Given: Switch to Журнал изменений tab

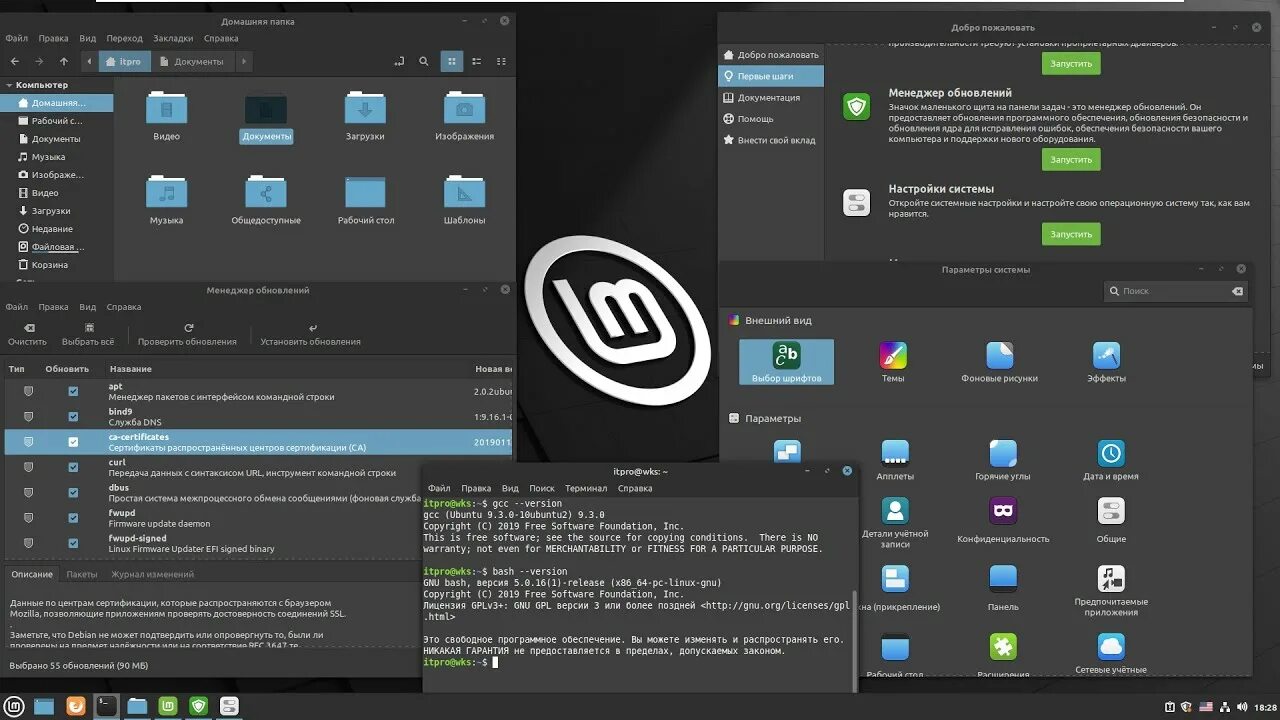Looking at the screenshot, I should point(152,574).
